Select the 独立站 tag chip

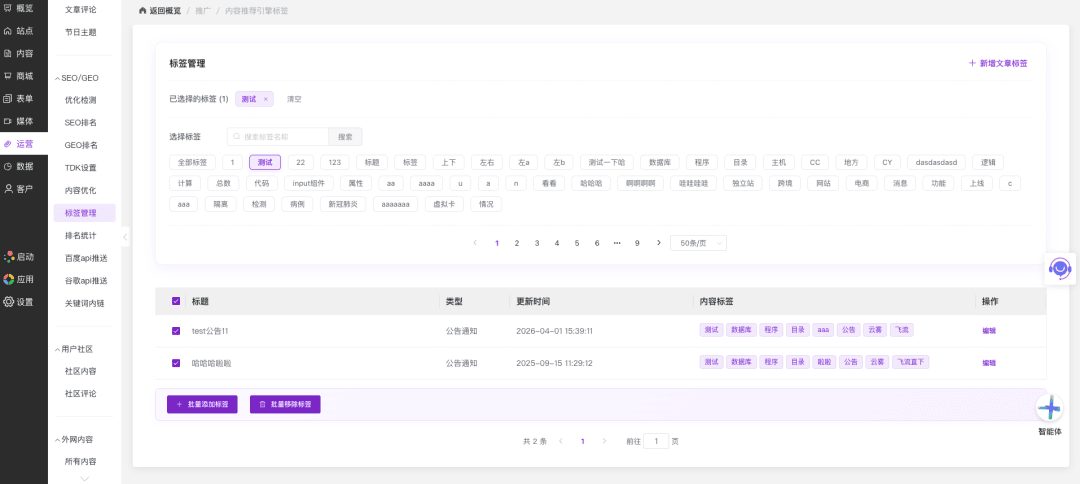tap(742, 184)
